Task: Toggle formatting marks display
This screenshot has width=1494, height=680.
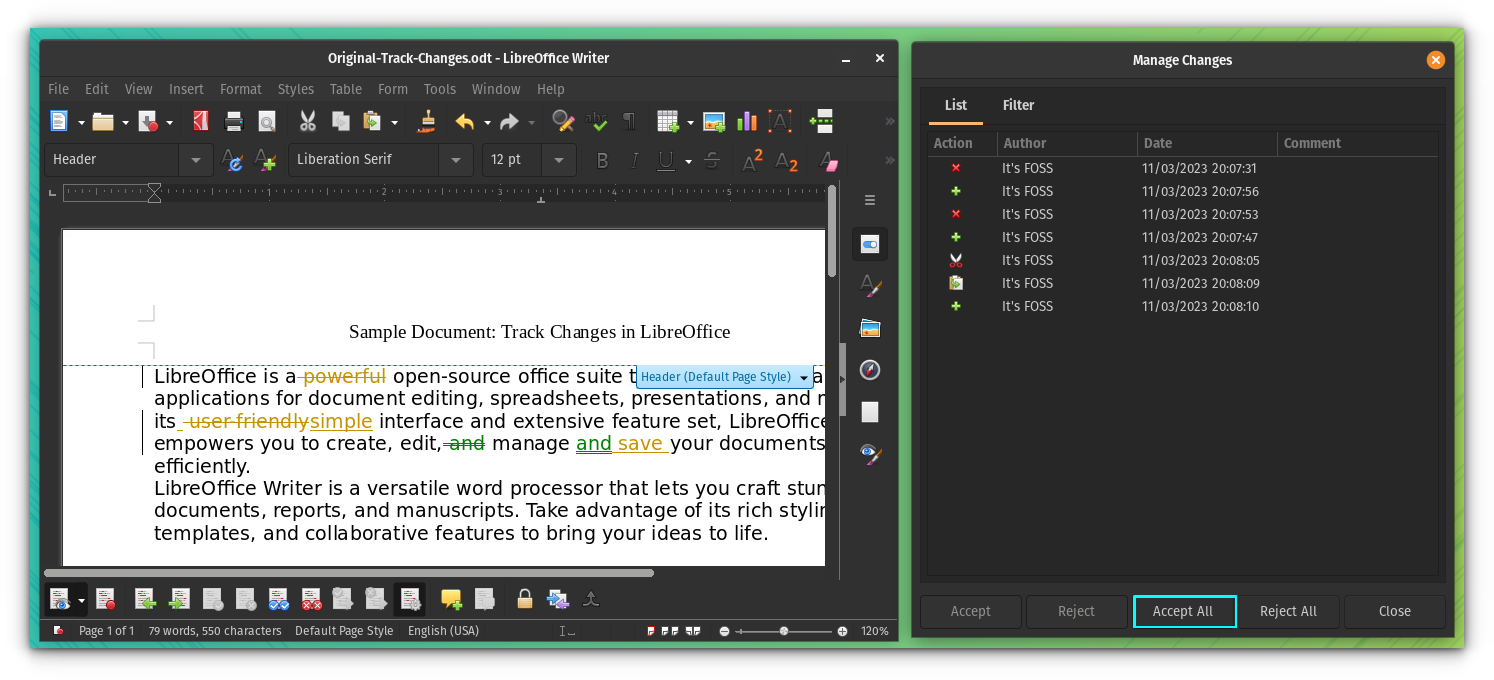Action: tap(629, 121)
